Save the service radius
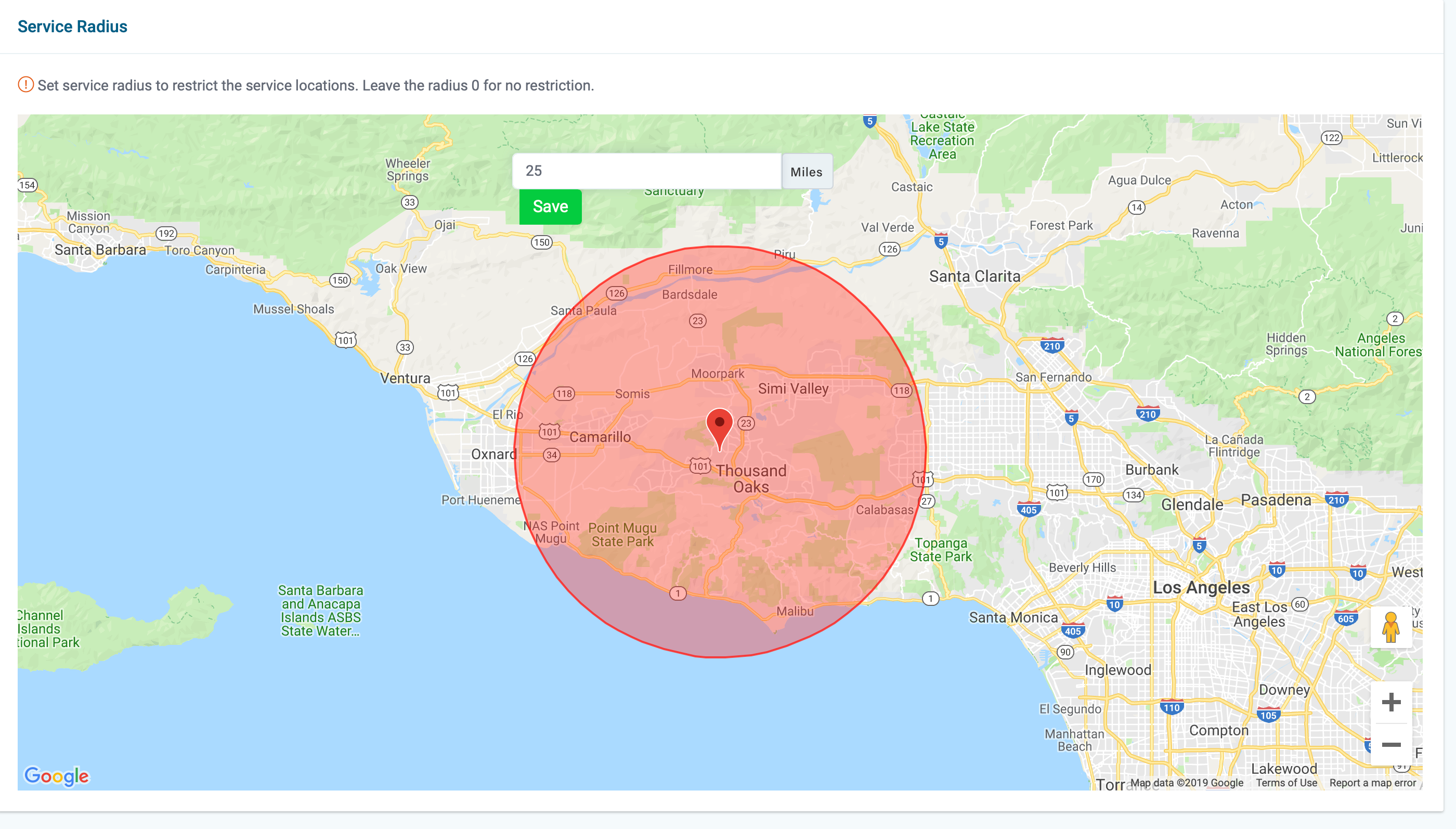This screenshot has height=829, width=1456. [550, 206]
